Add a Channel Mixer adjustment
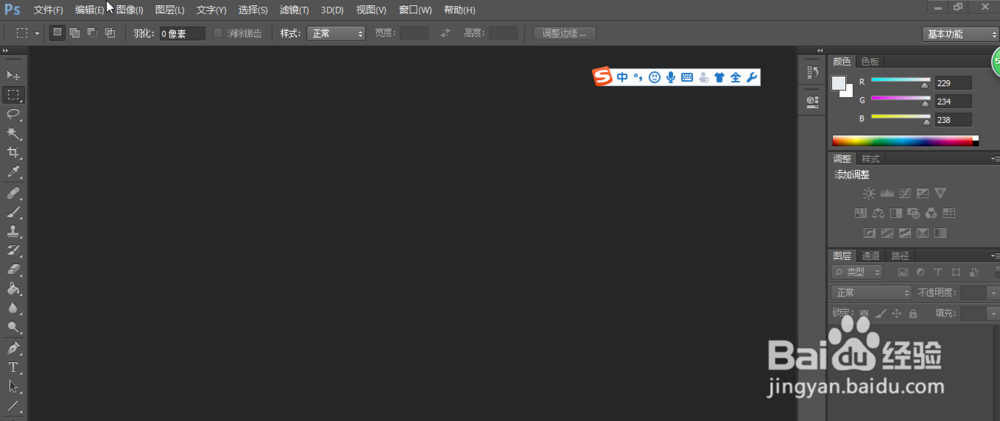This screenshot has height=421, width=1000. point(931,213)
